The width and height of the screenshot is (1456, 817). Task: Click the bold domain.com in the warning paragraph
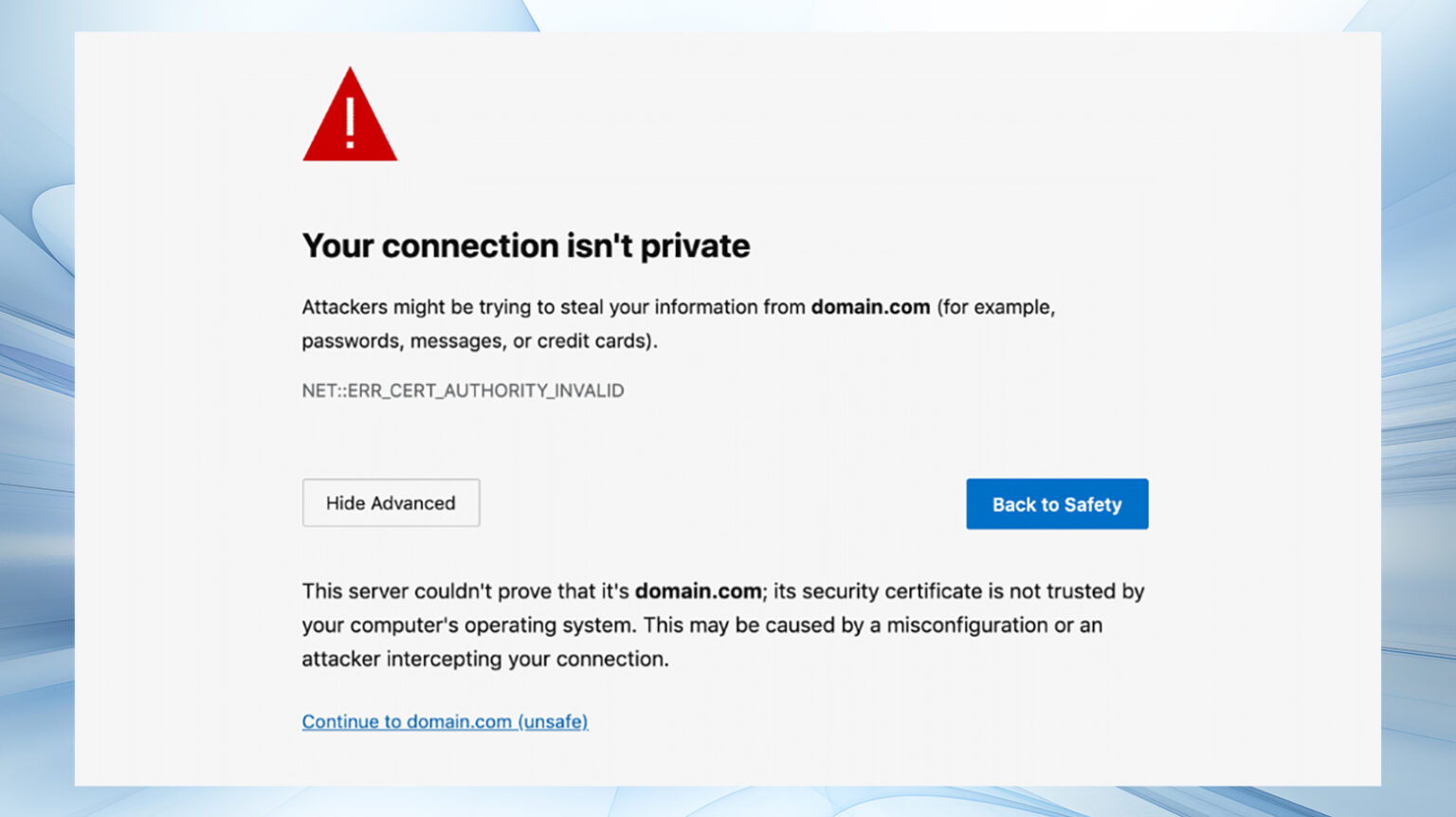coord(869,307)
